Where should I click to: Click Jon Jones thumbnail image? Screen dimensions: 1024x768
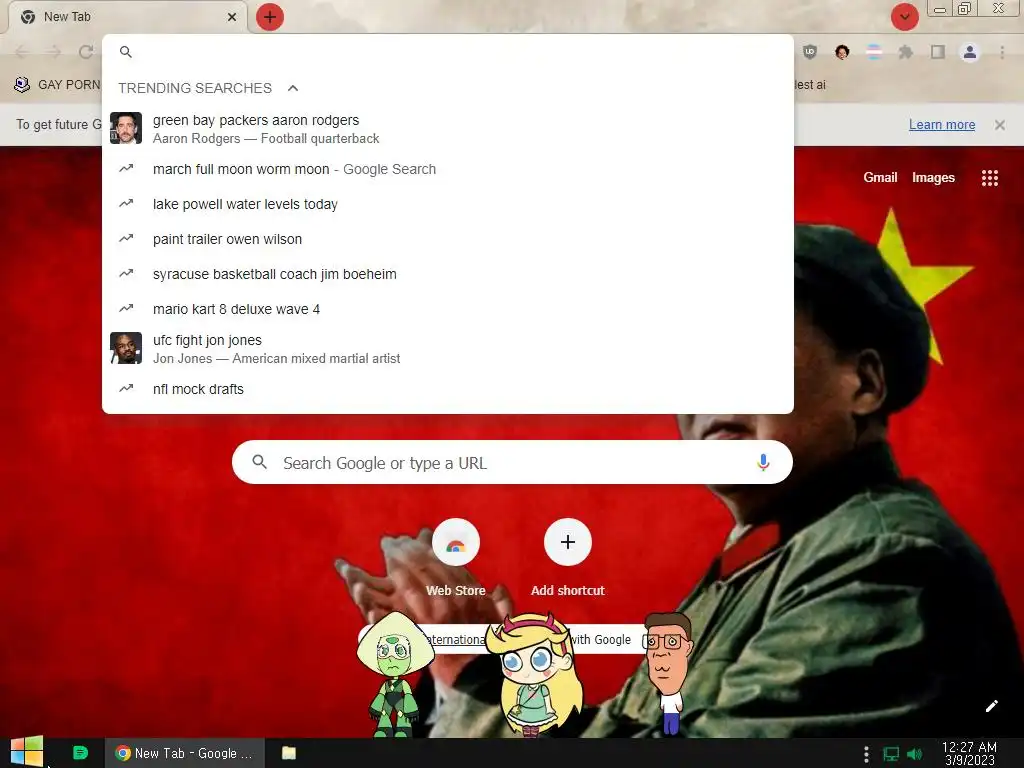(126, 348)
